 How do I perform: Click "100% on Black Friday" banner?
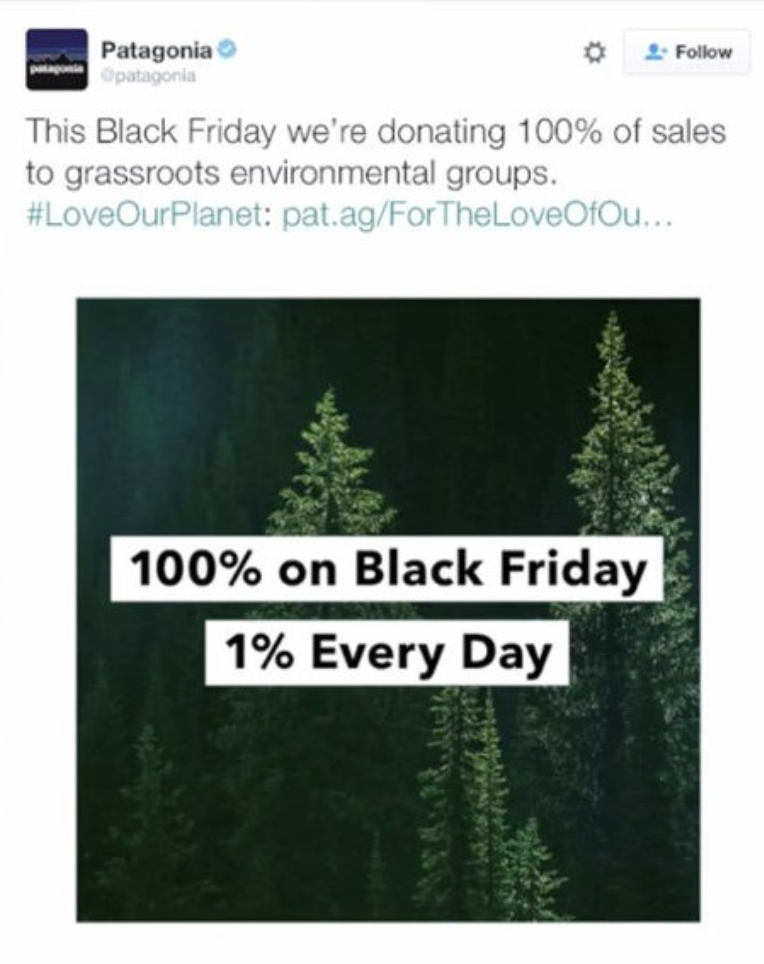point(387,571)
